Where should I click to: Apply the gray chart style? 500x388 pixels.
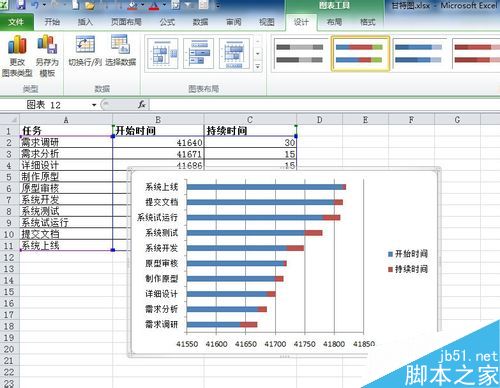pos(300,54)
